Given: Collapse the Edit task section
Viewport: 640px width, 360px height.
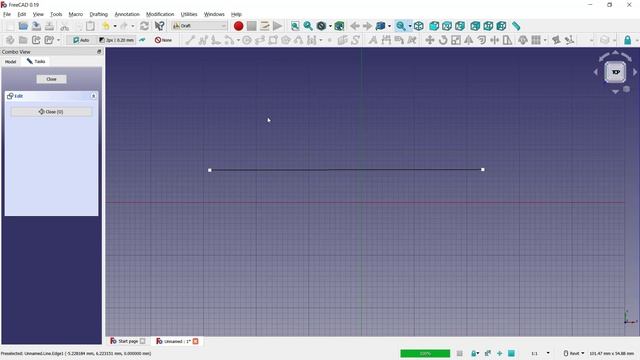Looking at the screenshot, I should (93, 96).
